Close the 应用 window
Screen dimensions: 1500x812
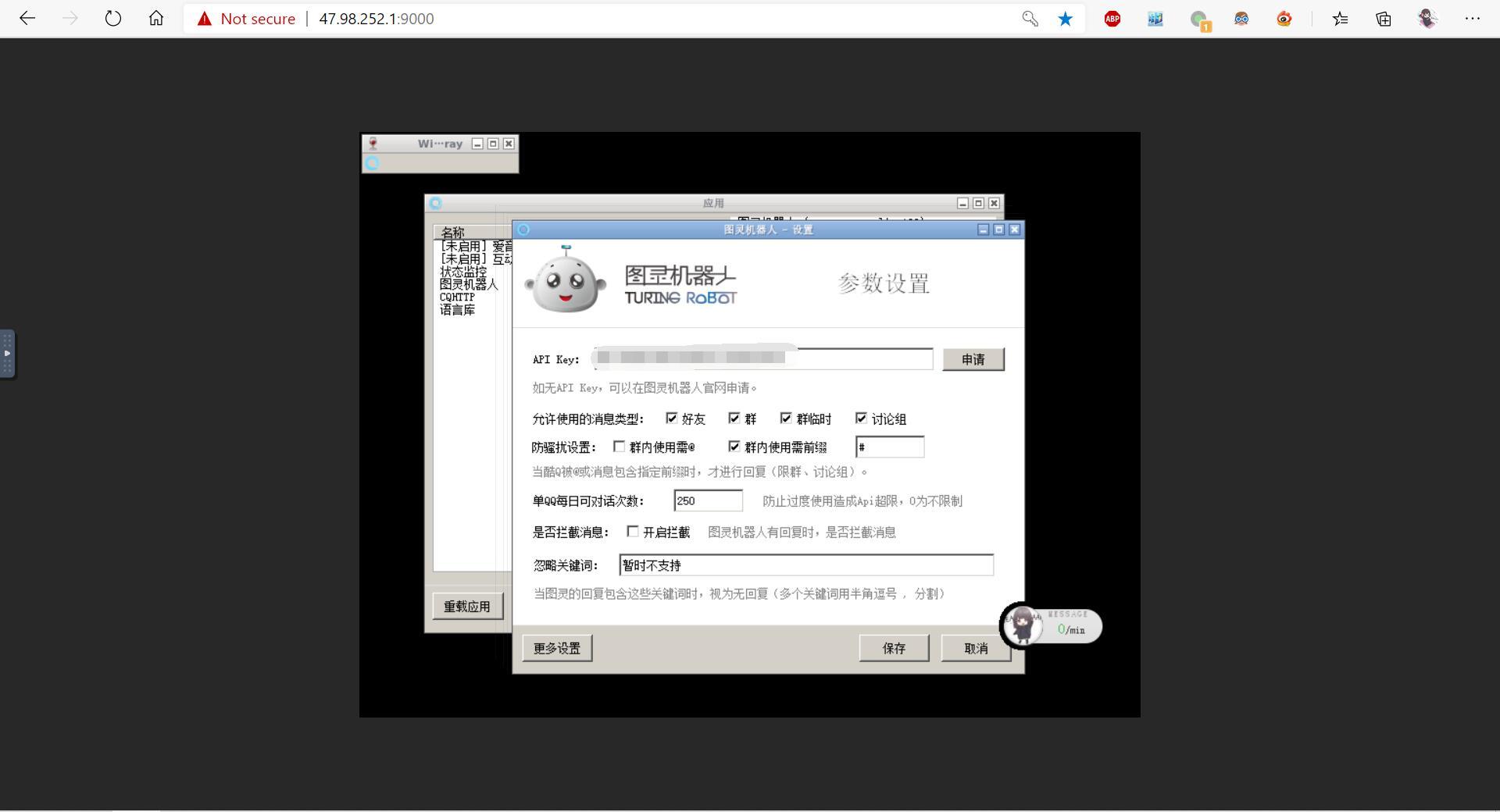coord(994,203)
